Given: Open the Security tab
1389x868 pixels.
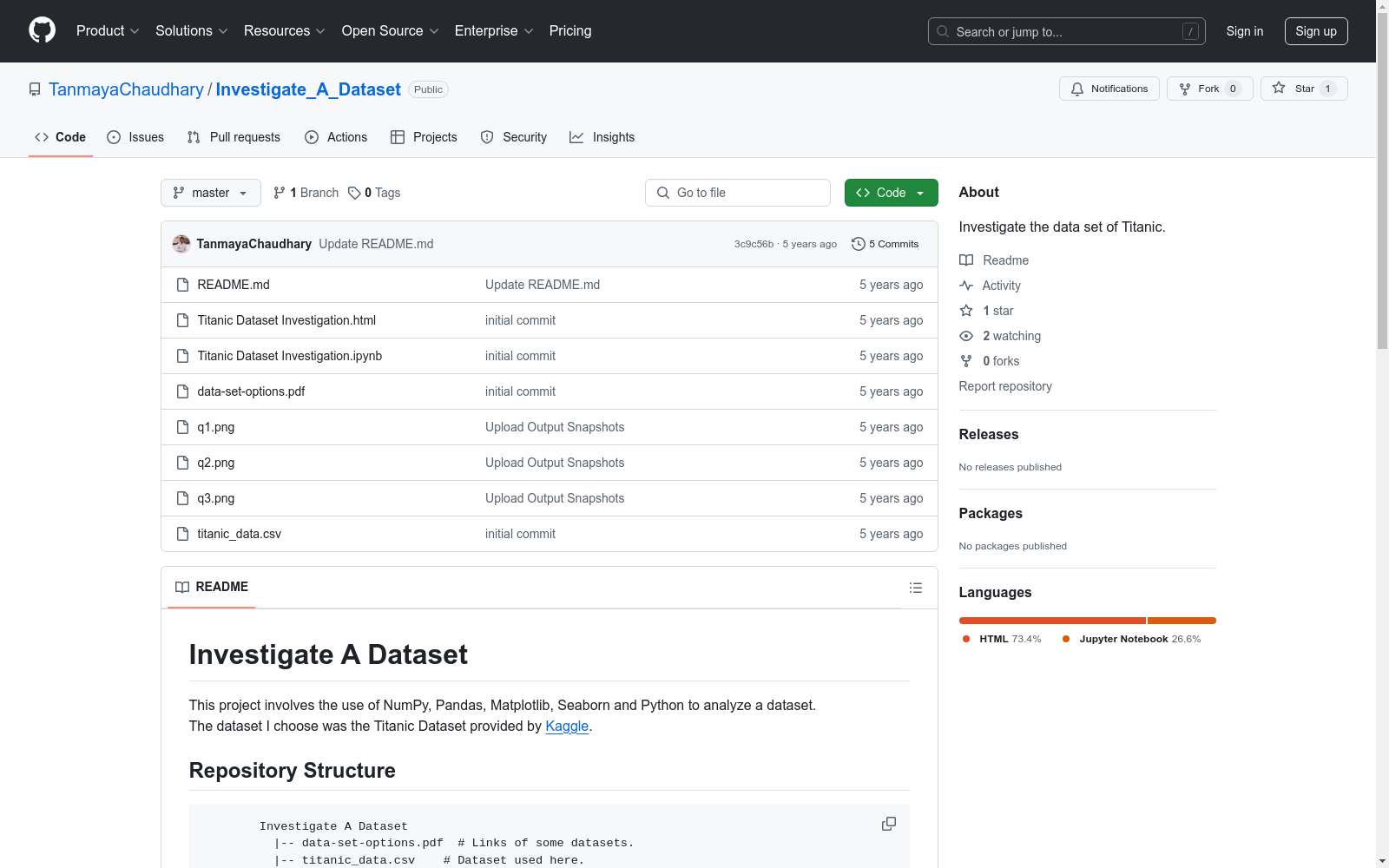Looking at the screenshot, I should pyautogui.click(x=514, y=137).
